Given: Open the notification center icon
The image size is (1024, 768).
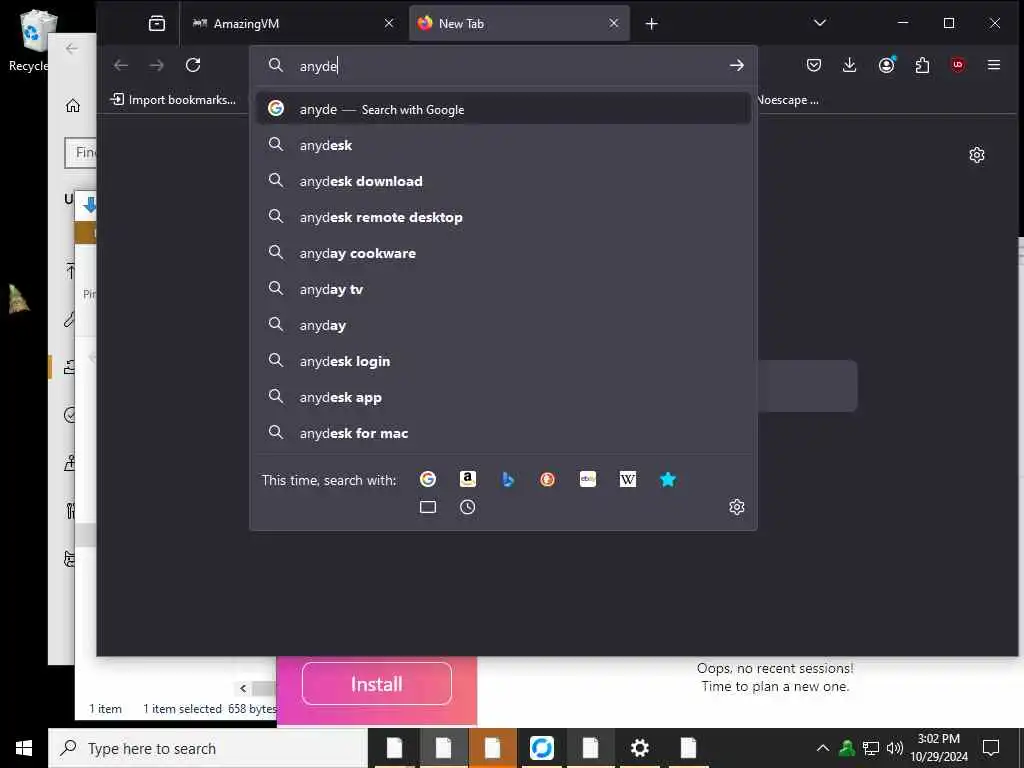Looking at the screenshot, I should coord(991,748).
